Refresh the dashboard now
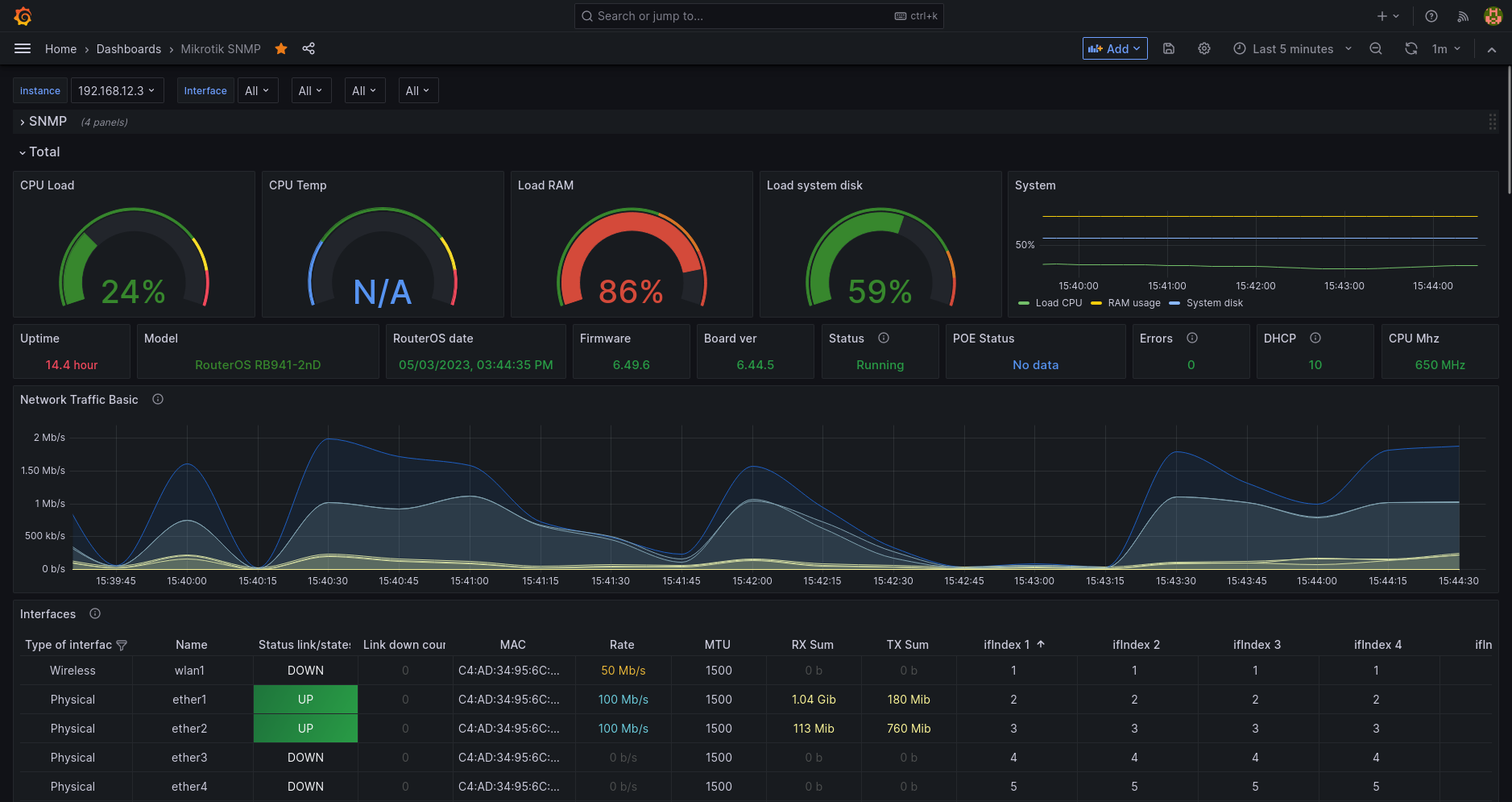Image resolution: width=1512 pixels, height=802 pixels. [1411, 48]
